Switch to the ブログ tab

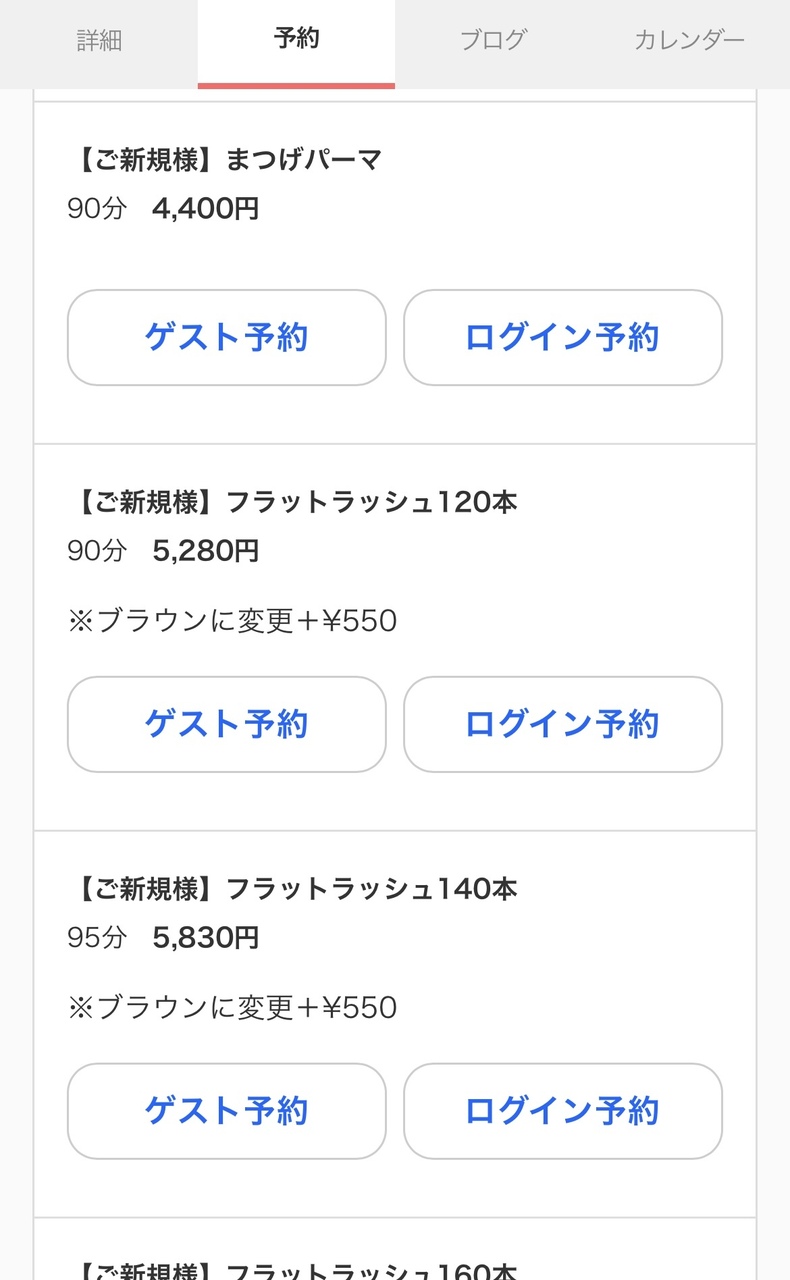coord(493,41)
